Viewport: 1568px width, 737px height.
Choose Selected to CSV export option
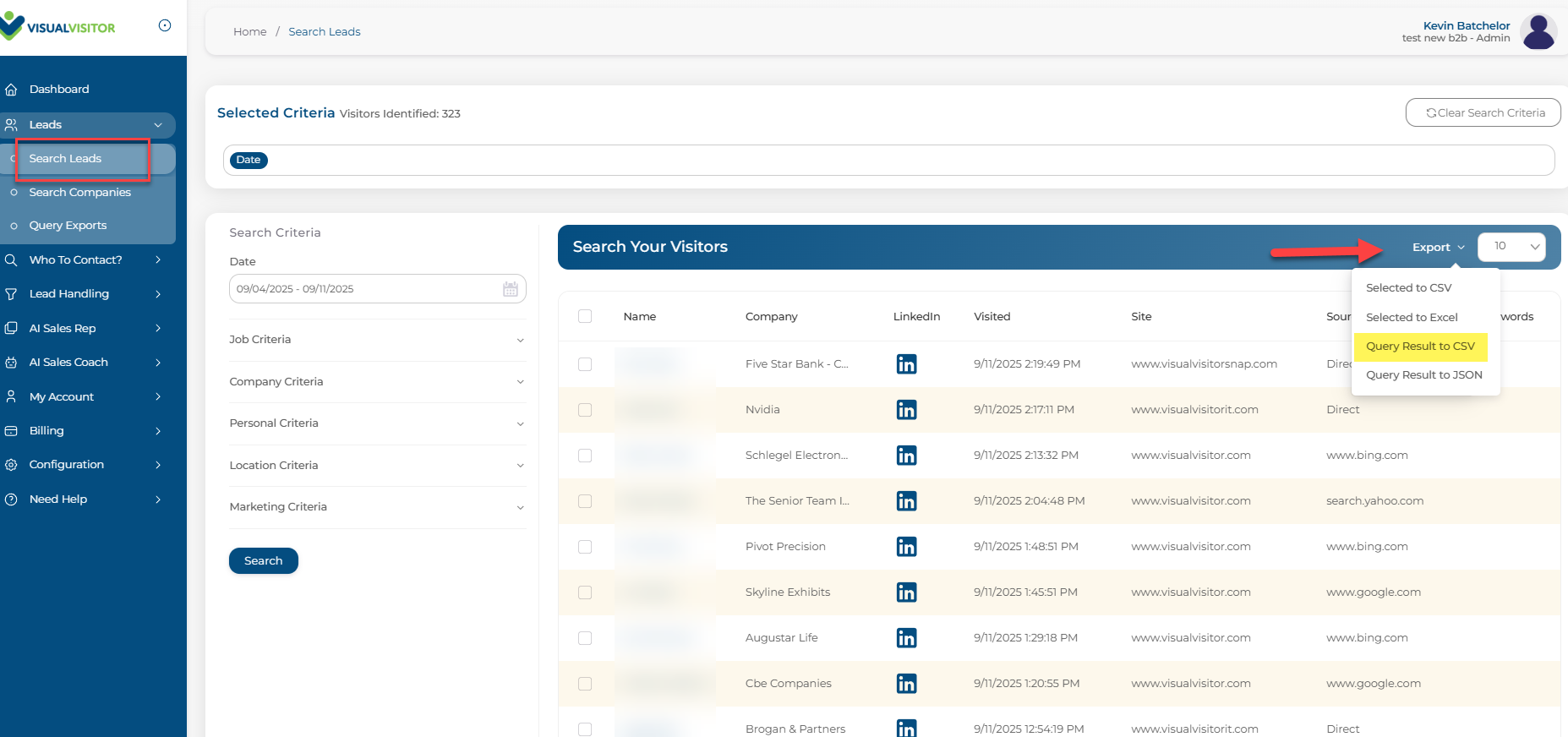coord(1408,288)
